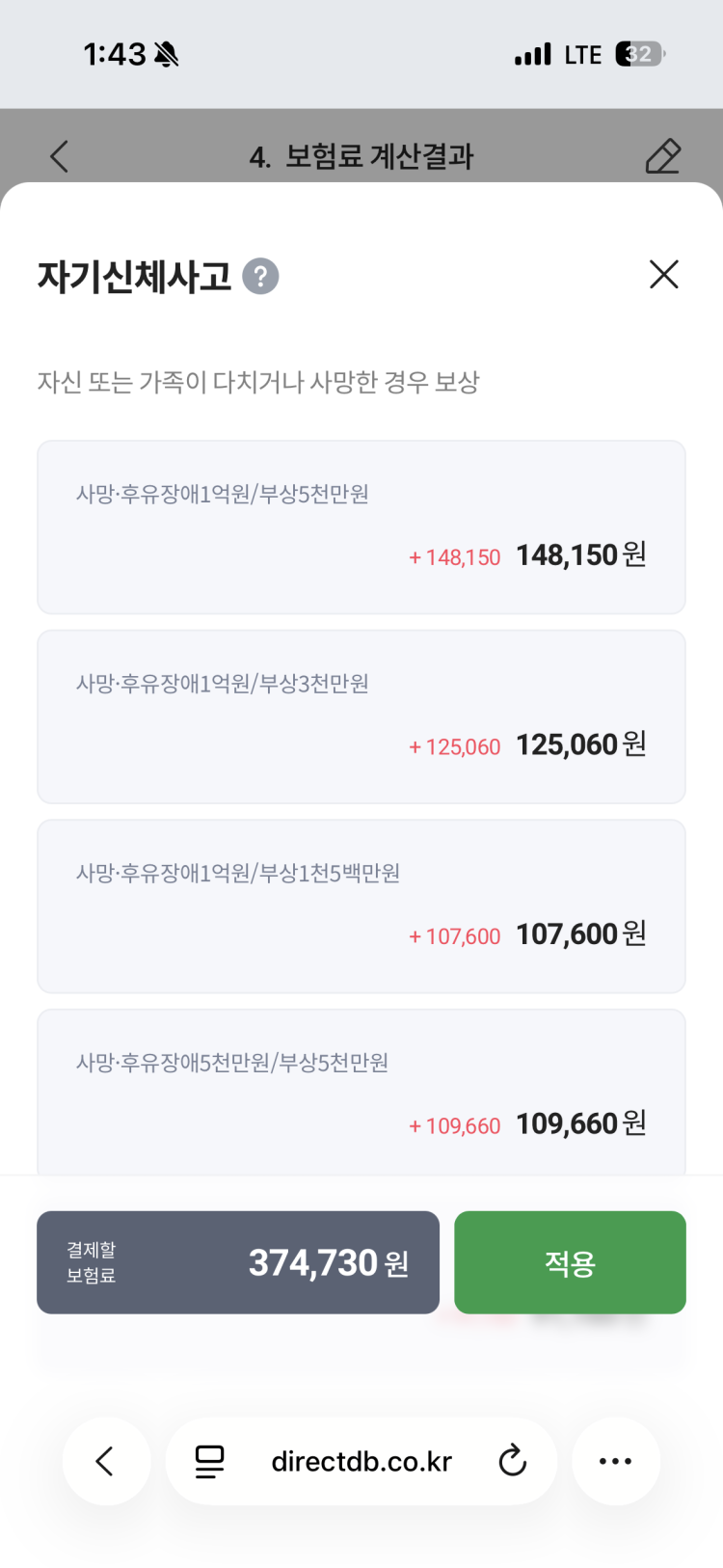Pick the 사망·후유장애1억원/부상1천5백만원 option
Viewport: 723px width, 1568px height.
tap(361, 906)
